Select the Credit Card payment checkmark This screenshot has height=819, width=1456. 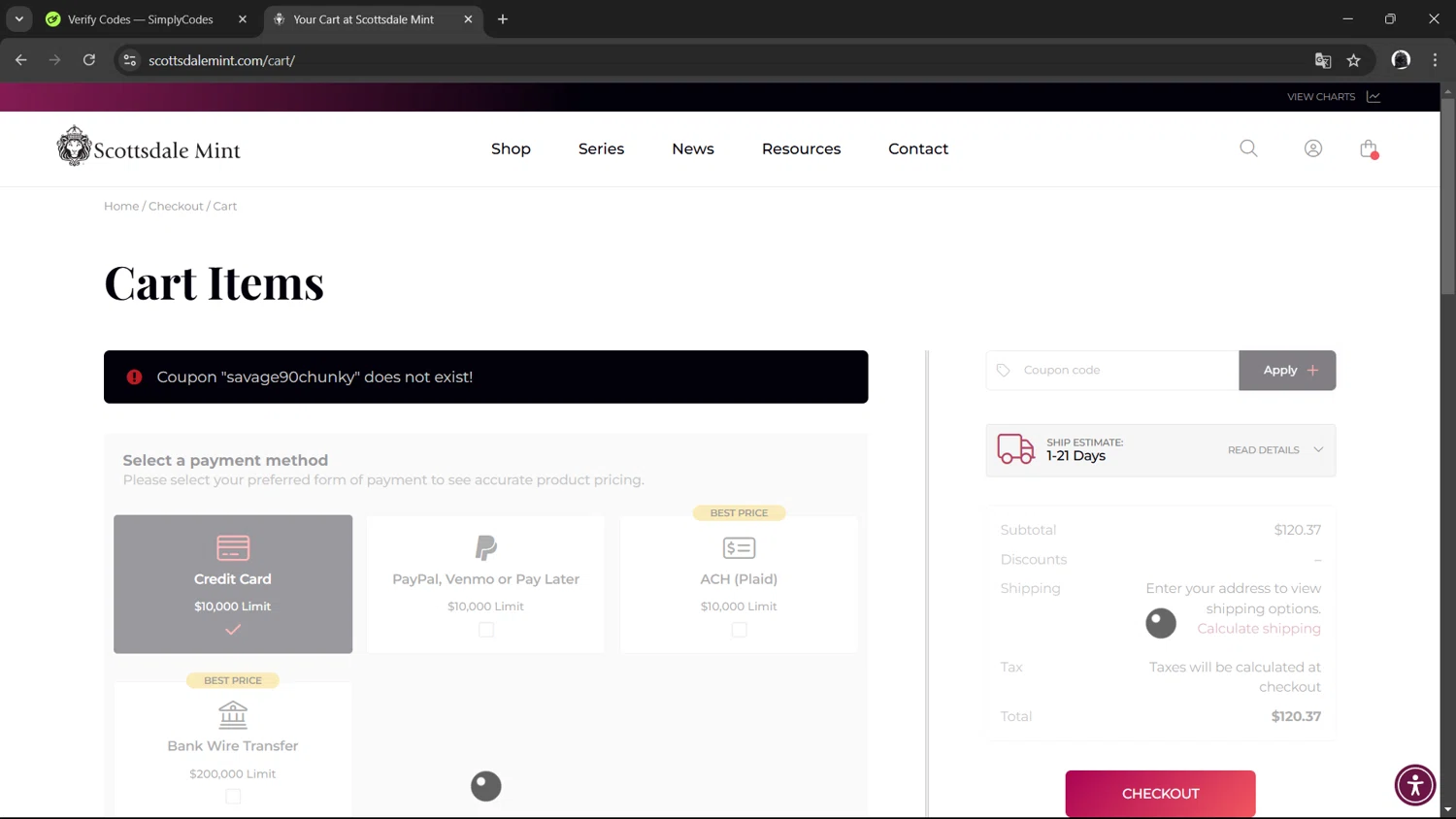(233, 630)
